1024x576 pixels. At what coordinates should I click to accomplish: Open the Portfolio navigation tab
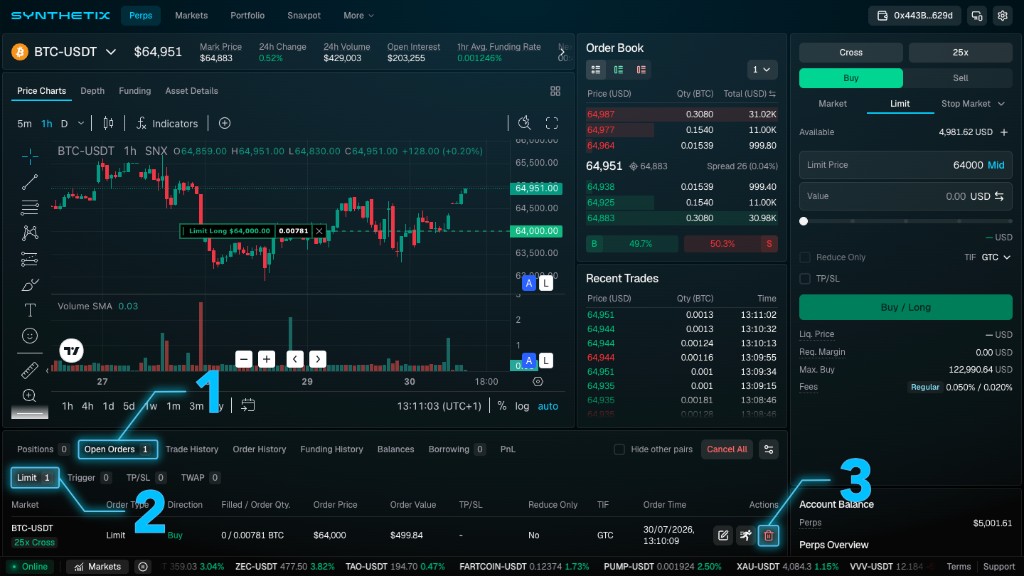(x=248, y=16)
